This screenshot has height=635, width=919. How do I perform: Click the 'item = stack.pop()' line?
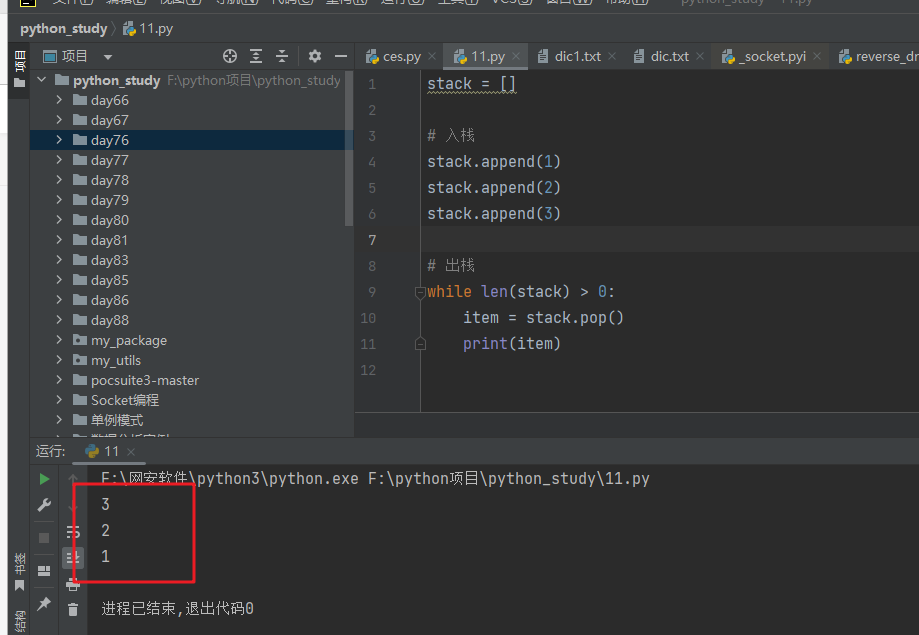tap(543, 318)
